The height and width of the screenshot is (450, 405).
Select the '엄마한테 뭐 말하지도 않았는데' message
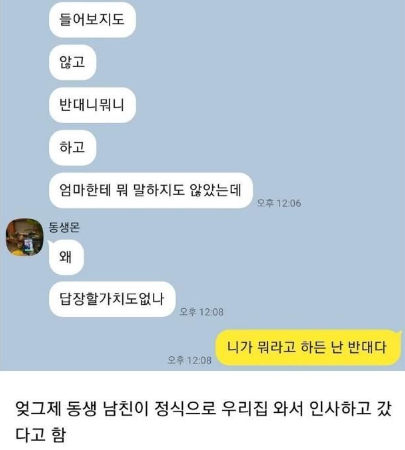(x=151, y=190)
